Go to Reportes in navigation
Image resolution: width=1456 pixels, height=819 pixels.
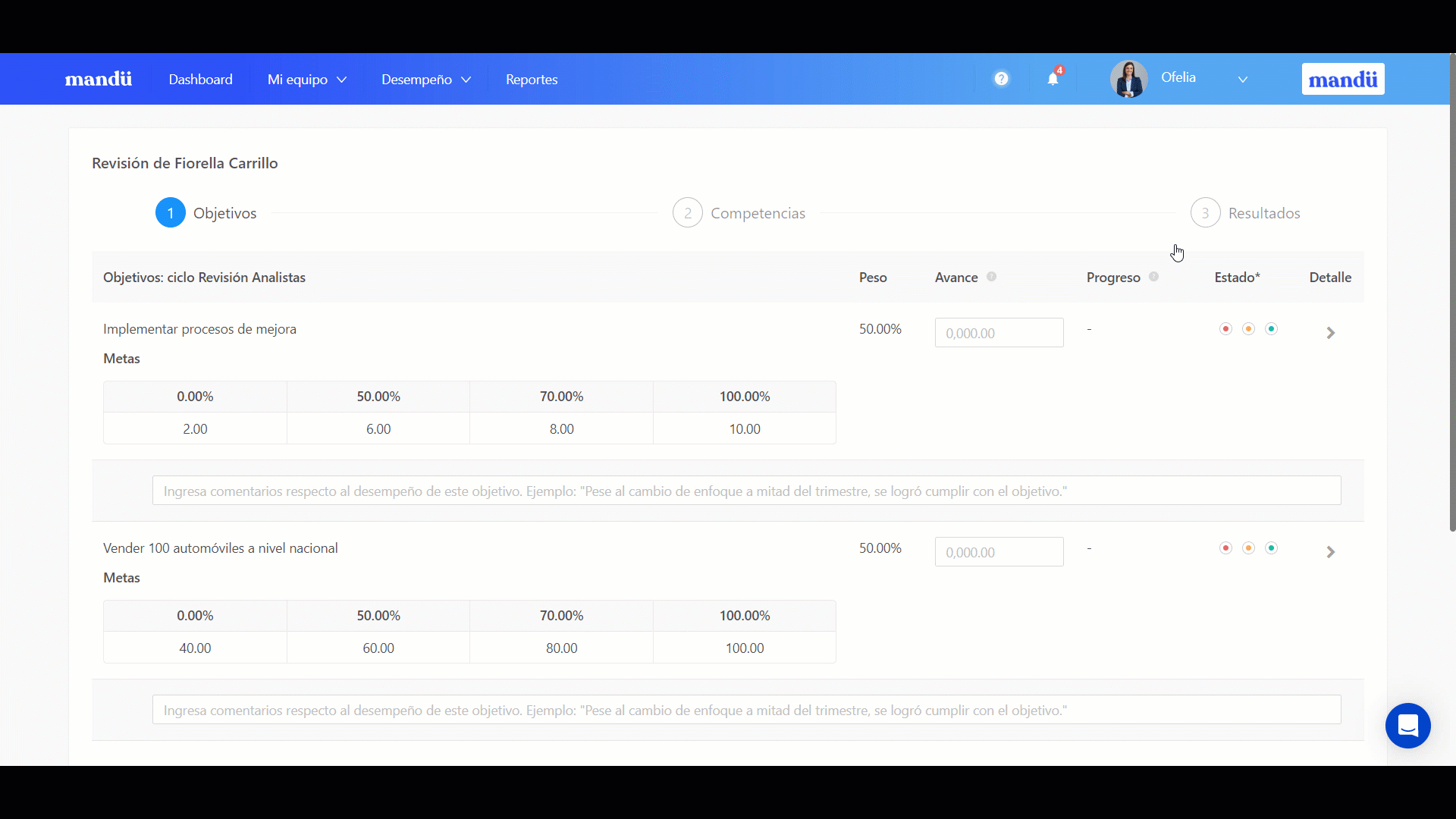(532, 80)
